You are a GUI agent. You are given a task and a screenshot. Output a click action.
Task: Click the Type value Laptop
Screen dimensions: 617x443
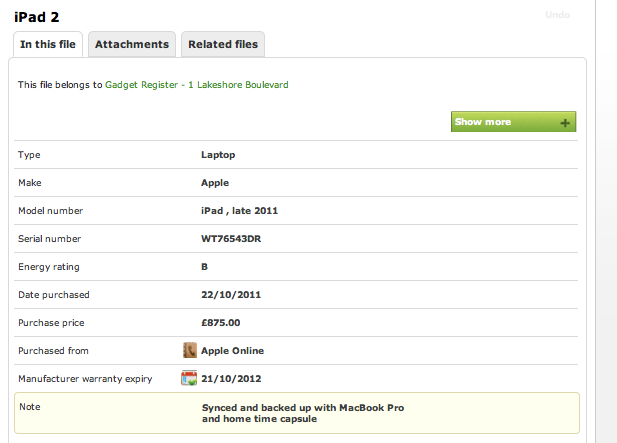[x=218, y=155]
